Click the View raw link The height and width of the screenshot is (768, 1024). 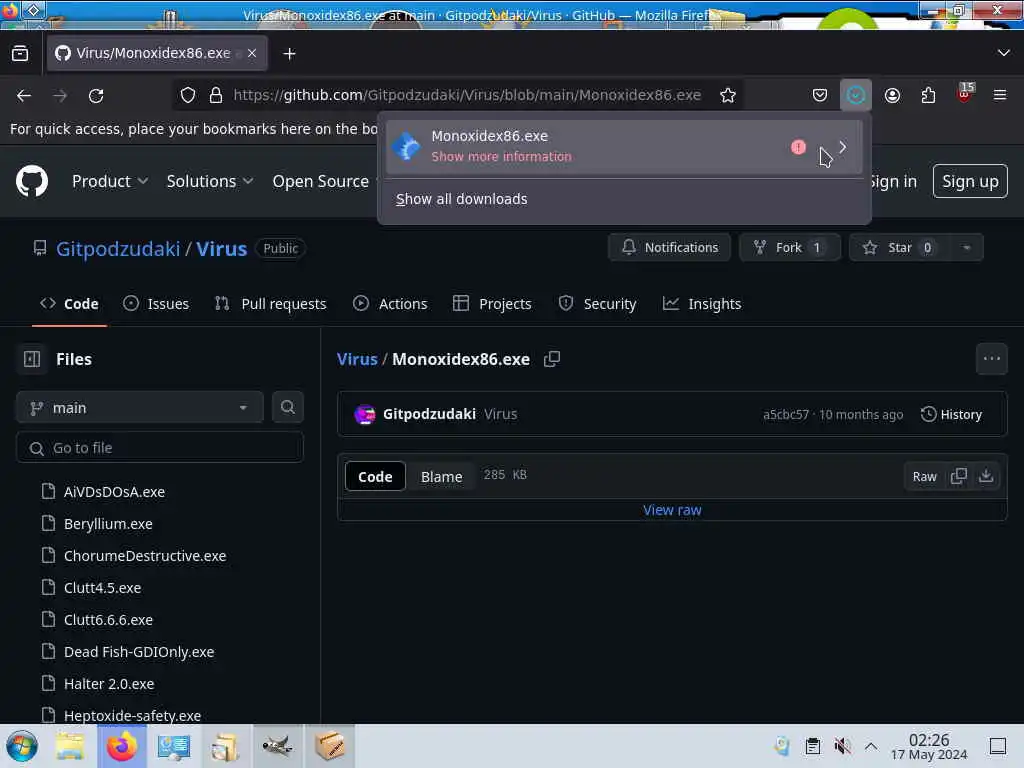pyautogui.click(x=672, y=510)
